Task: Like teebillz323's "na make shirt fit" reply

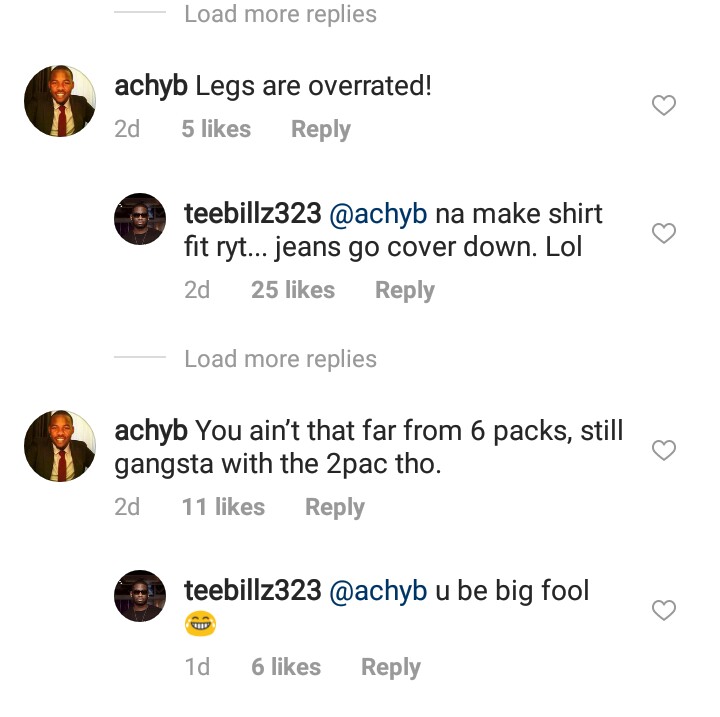Action: [x=664, y=233]
